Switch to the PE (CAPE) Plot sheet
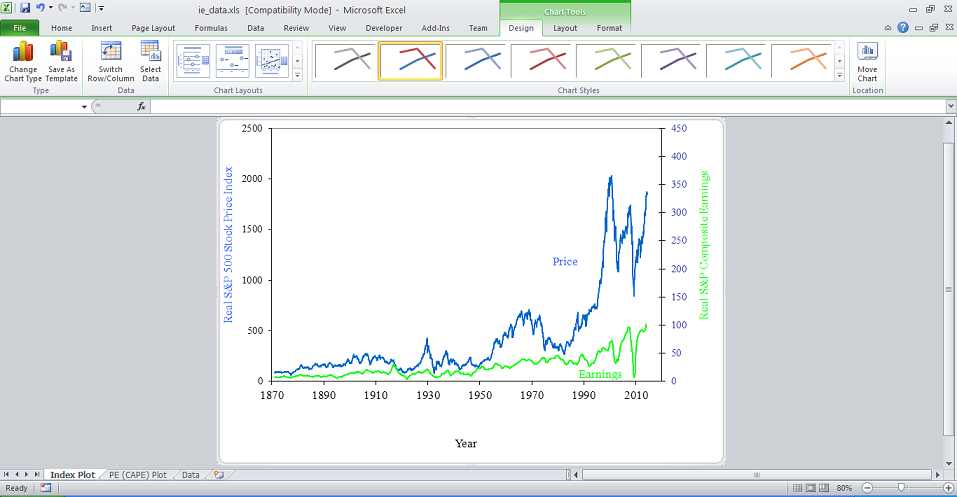The width and height of the screenshot is (957, 497). click(137, 475)
